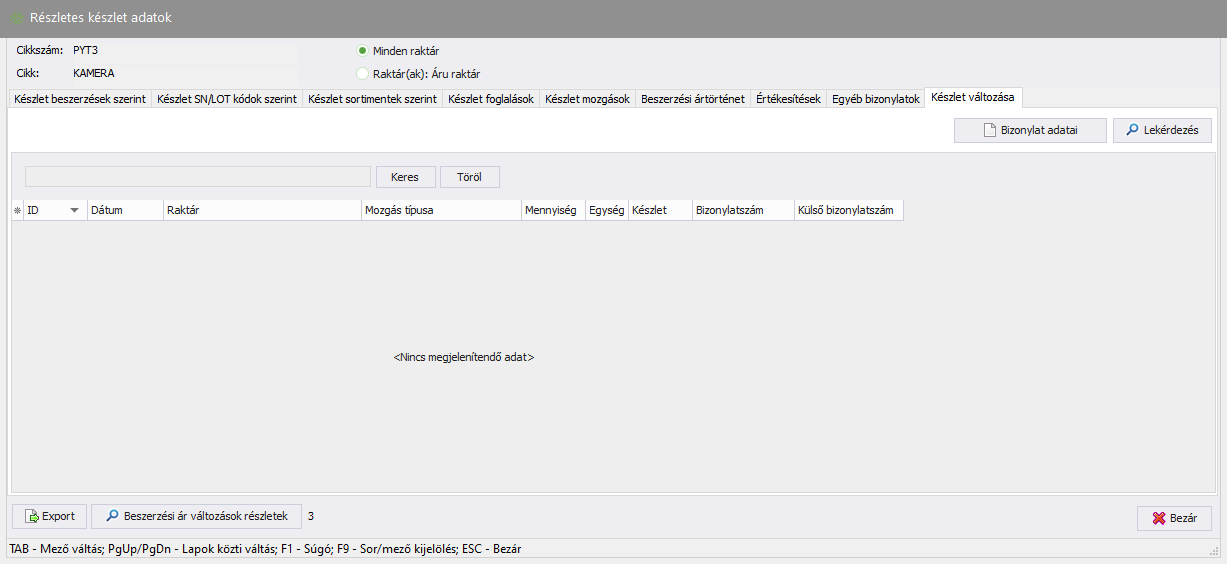Click the magnifier icon on Lekérdezés
Screen dimensions: 1227x564
click(x=1131, y=131)
